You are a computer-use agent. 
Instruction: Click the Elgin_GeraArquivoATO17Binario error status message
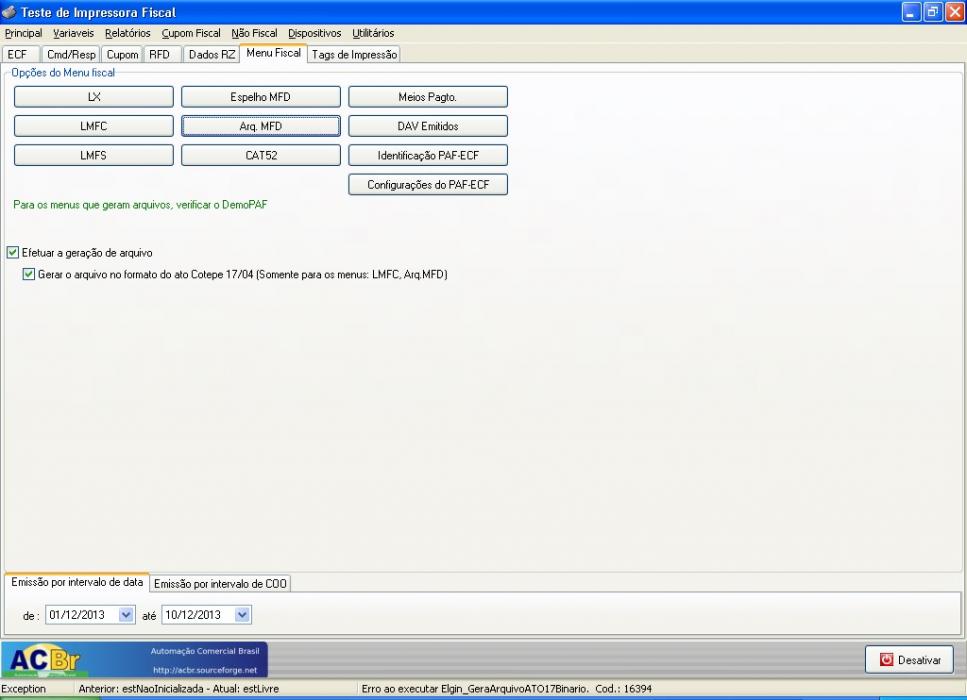coord(506,688)
